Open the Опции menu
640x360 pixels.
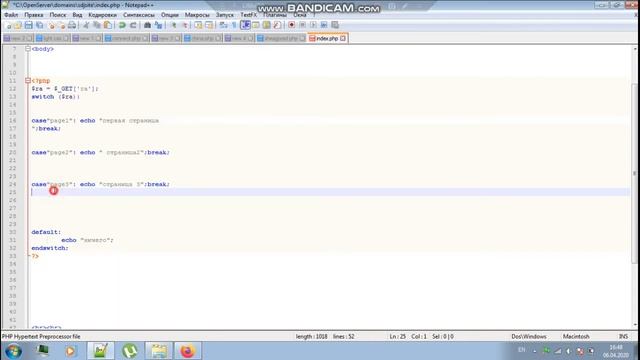point(169,15)
